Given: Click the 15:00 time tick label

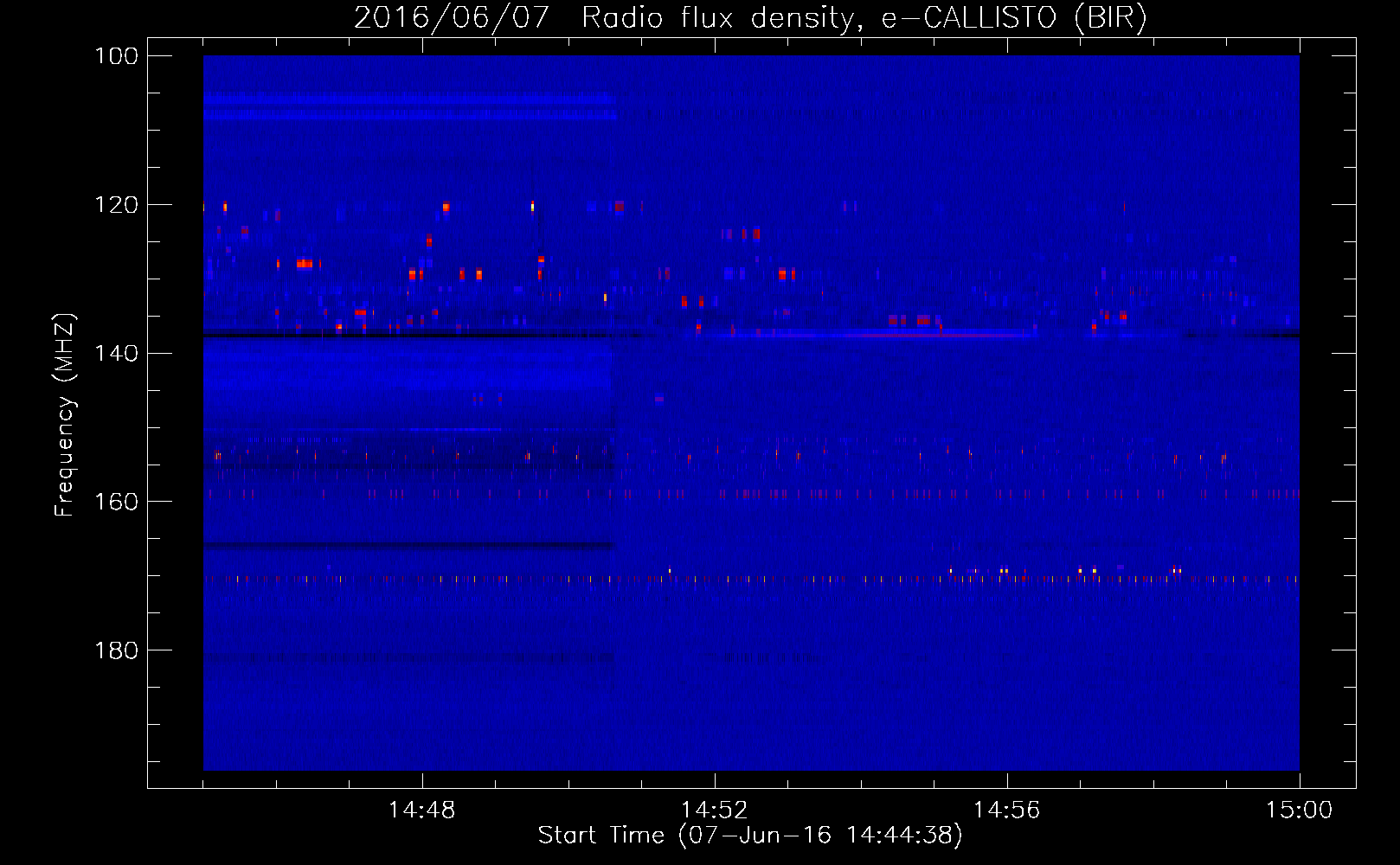Looking at the screenshot, I should point(1299,811).
